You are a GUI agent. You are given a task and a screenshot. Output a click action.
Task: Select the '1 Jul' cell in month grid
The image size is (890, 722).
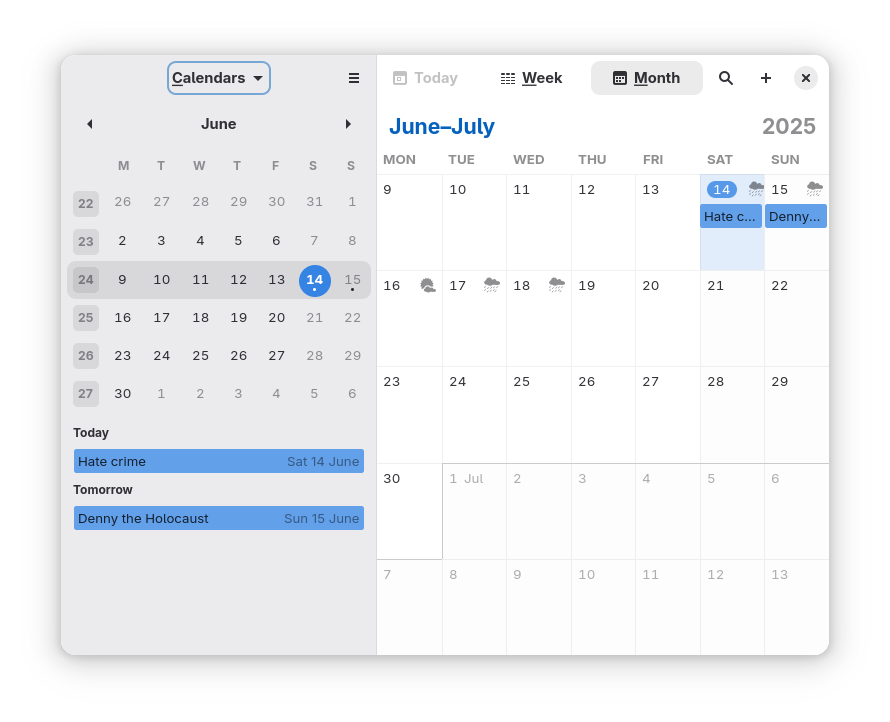pyautogui.click(x=475, y=511)
